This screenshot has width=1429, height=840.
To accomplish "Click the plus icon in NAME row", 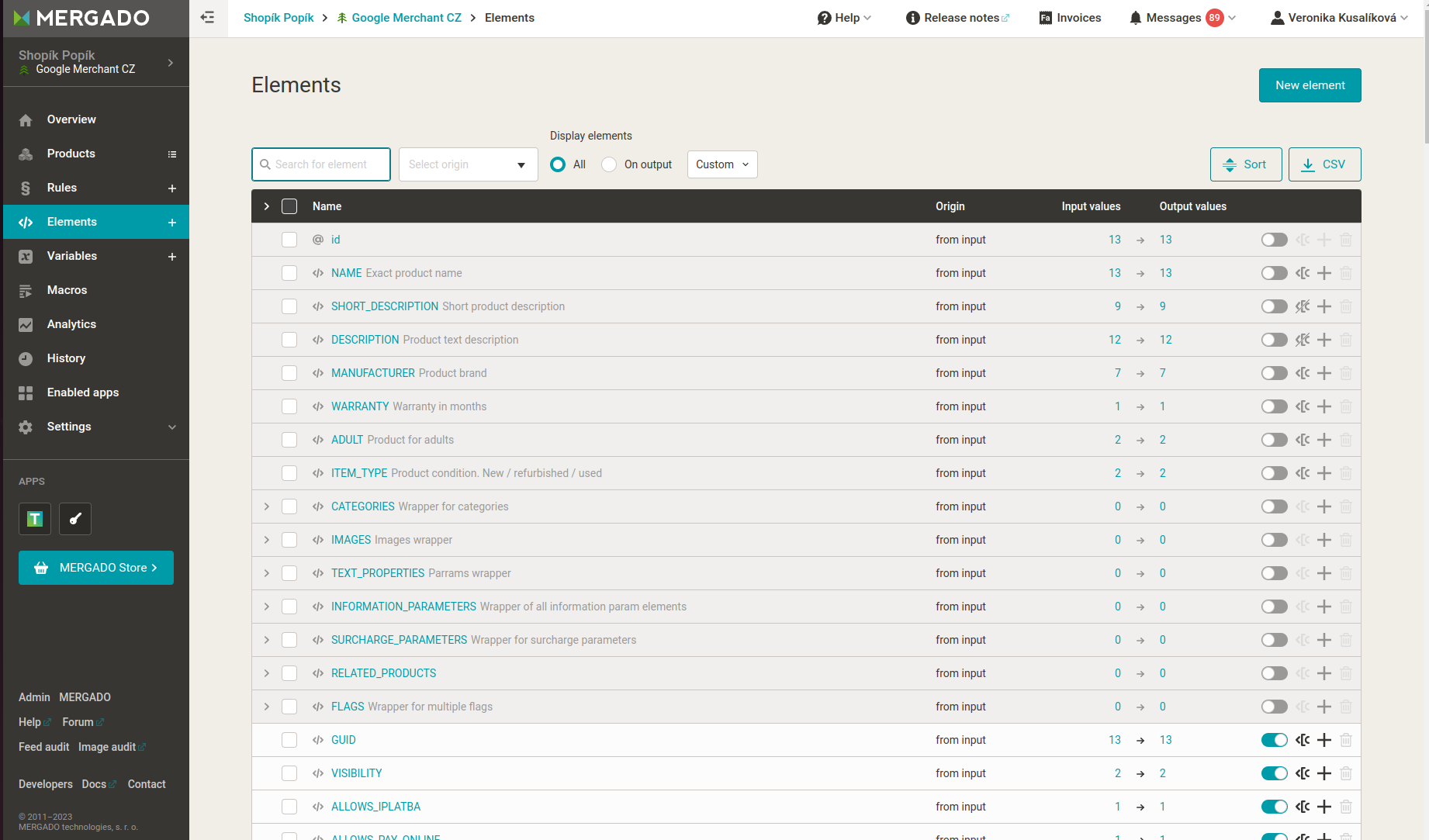I will [1324, 273].
